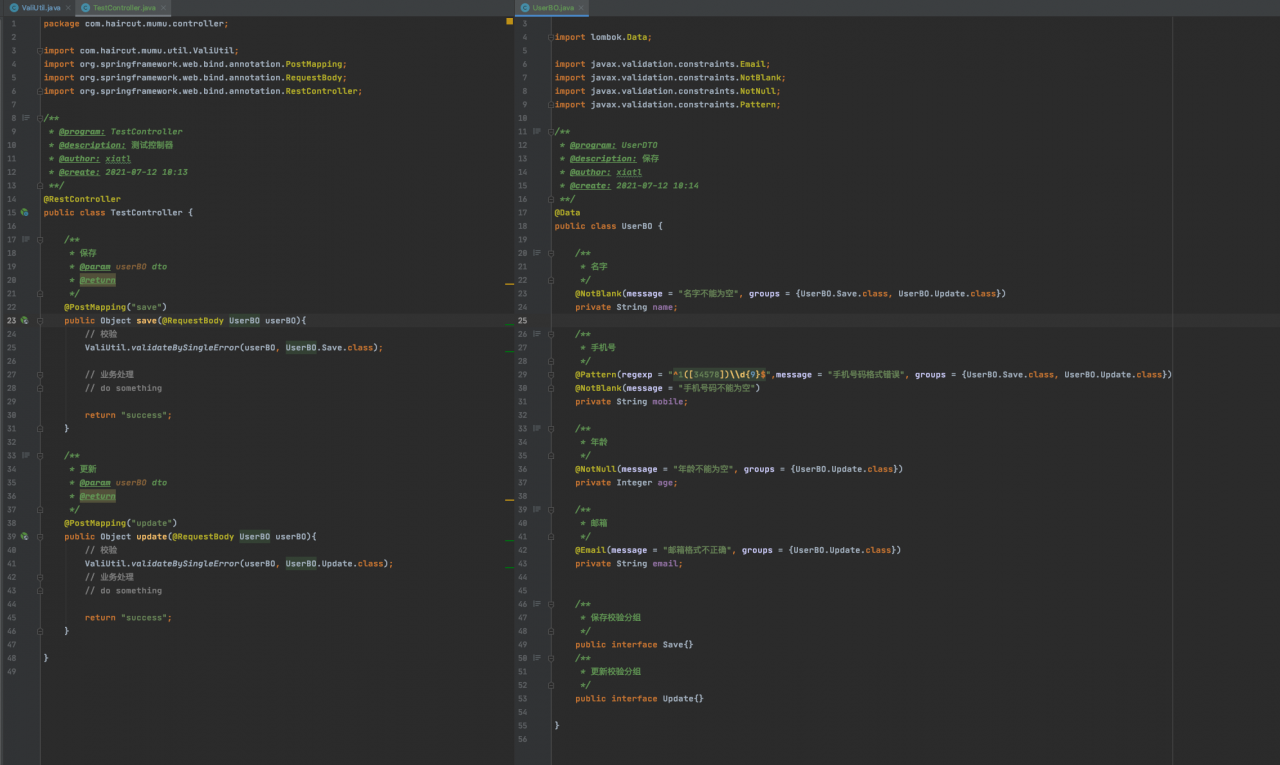Viewport: 1280px width, 765px height.
Task: Toggle rendered view of the 手机号 field Javadoc
Action: pos(537,334)
